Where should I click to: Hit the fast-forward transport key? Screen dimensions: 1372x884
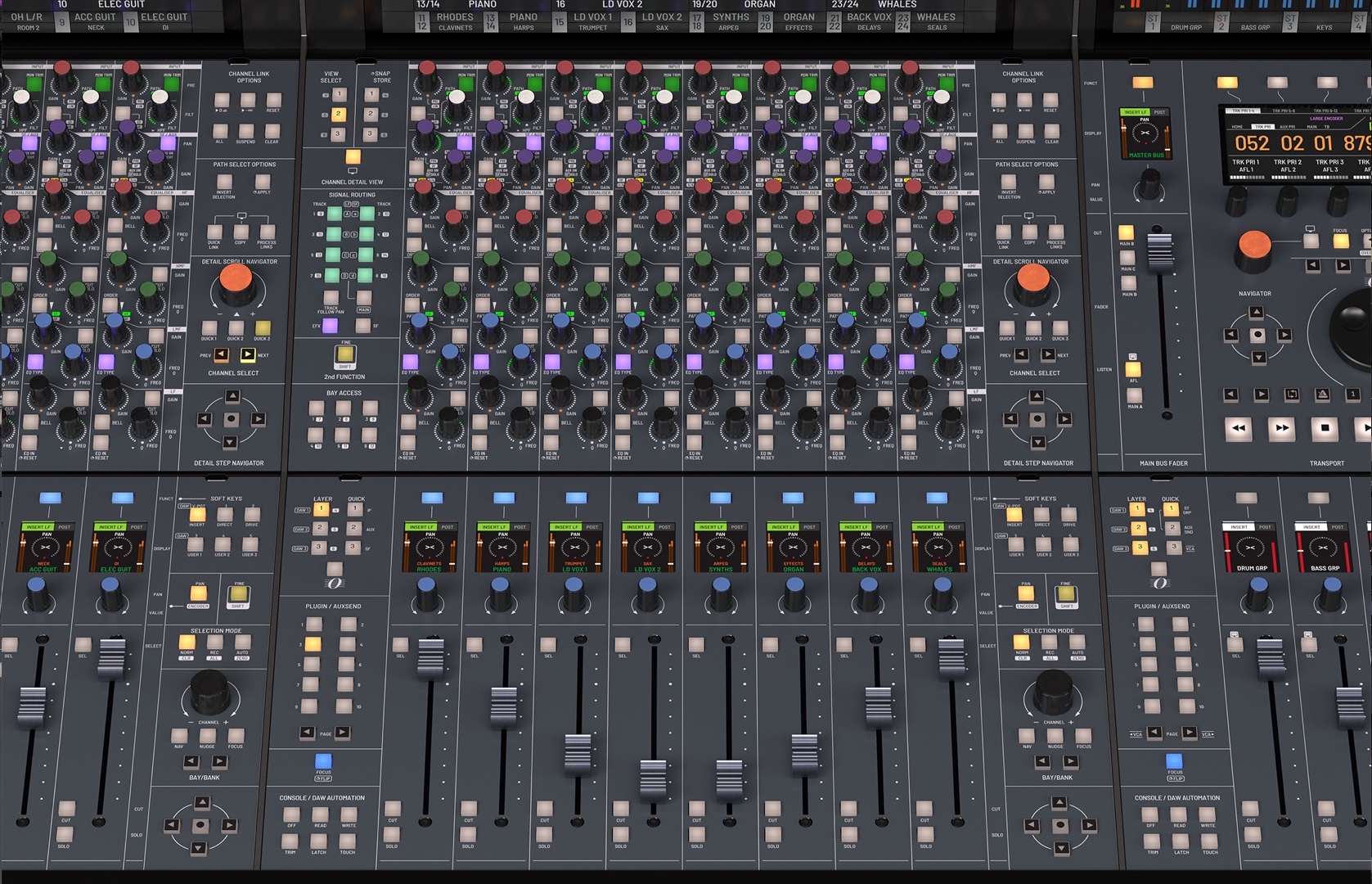point(1282,428)
